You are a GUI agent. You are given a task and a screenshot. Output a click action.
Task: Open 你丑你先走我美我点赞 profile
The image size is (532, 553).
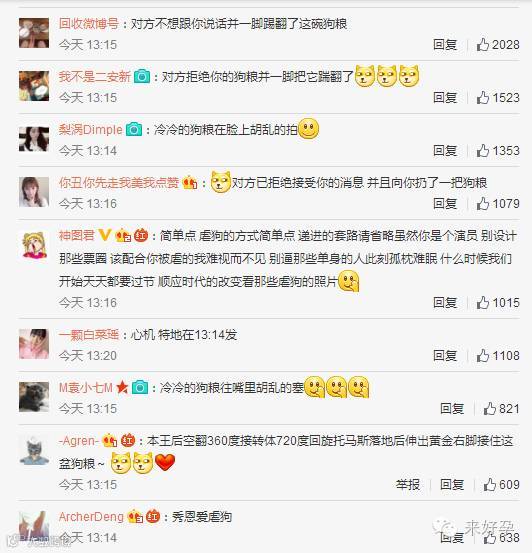pyautogui.click(x=119, y=183)
